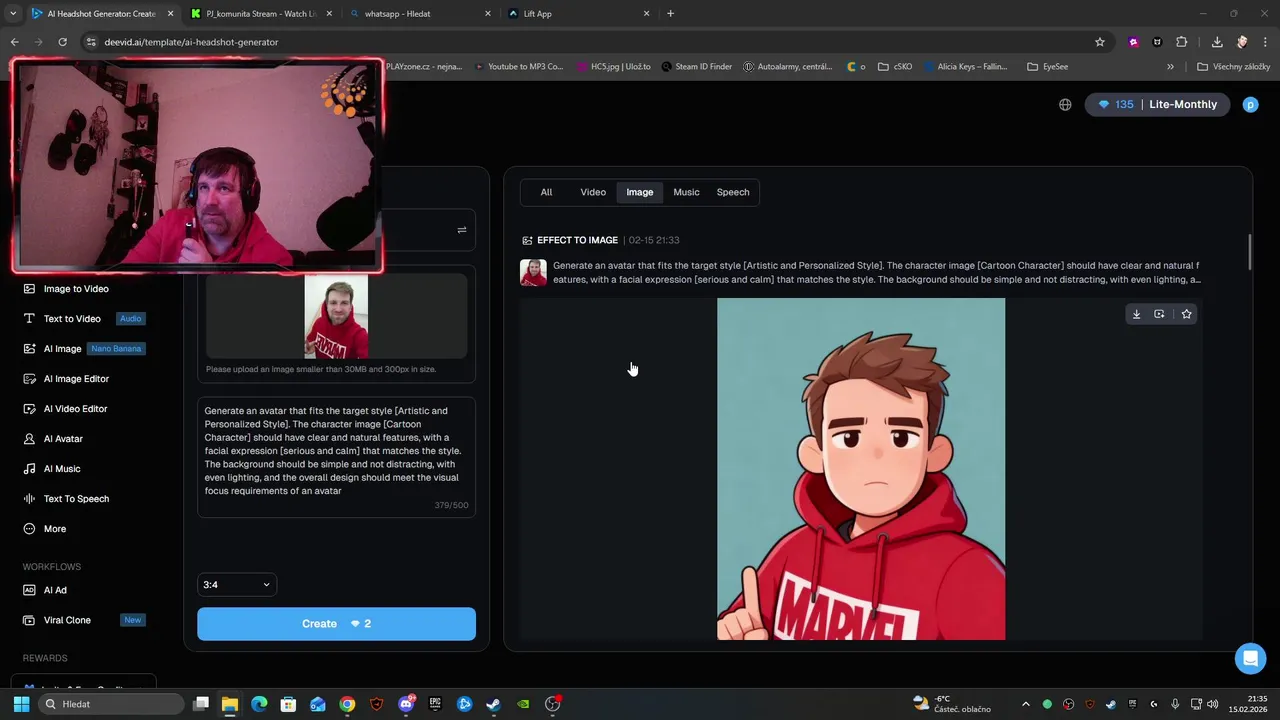Open the cSKO bookmarks folder

895,67
